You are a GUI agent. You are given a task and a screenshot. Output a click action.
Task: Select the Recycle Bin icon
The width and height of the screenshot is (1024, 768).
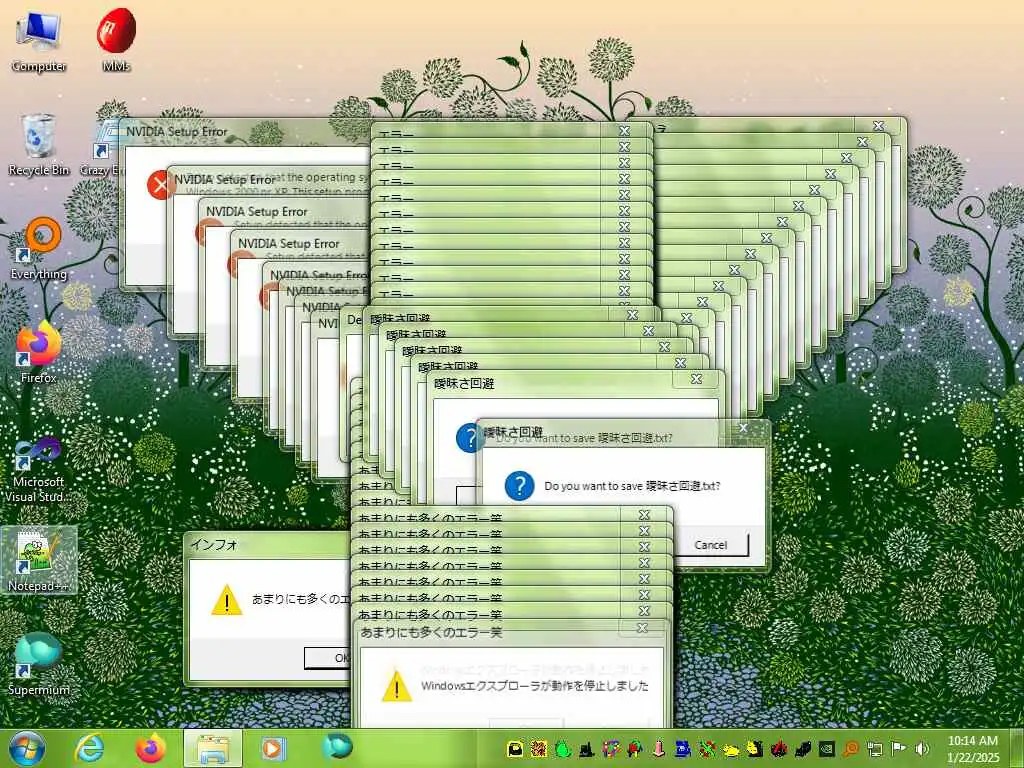click(x=39, y=145)
